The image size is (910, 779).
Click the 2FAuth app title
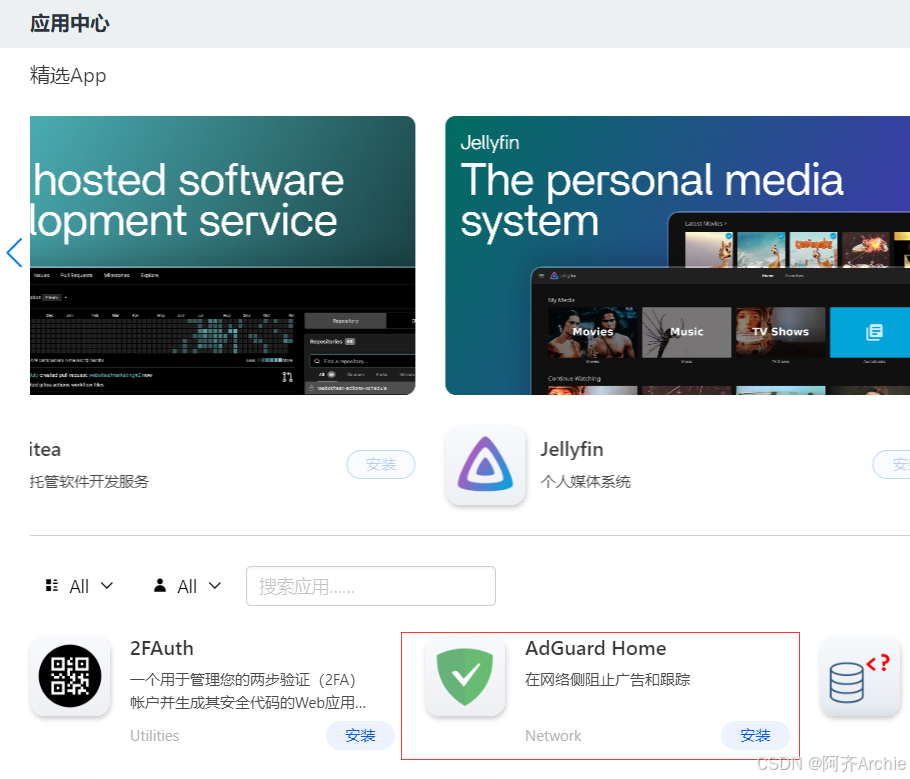[x=161, y=648]
